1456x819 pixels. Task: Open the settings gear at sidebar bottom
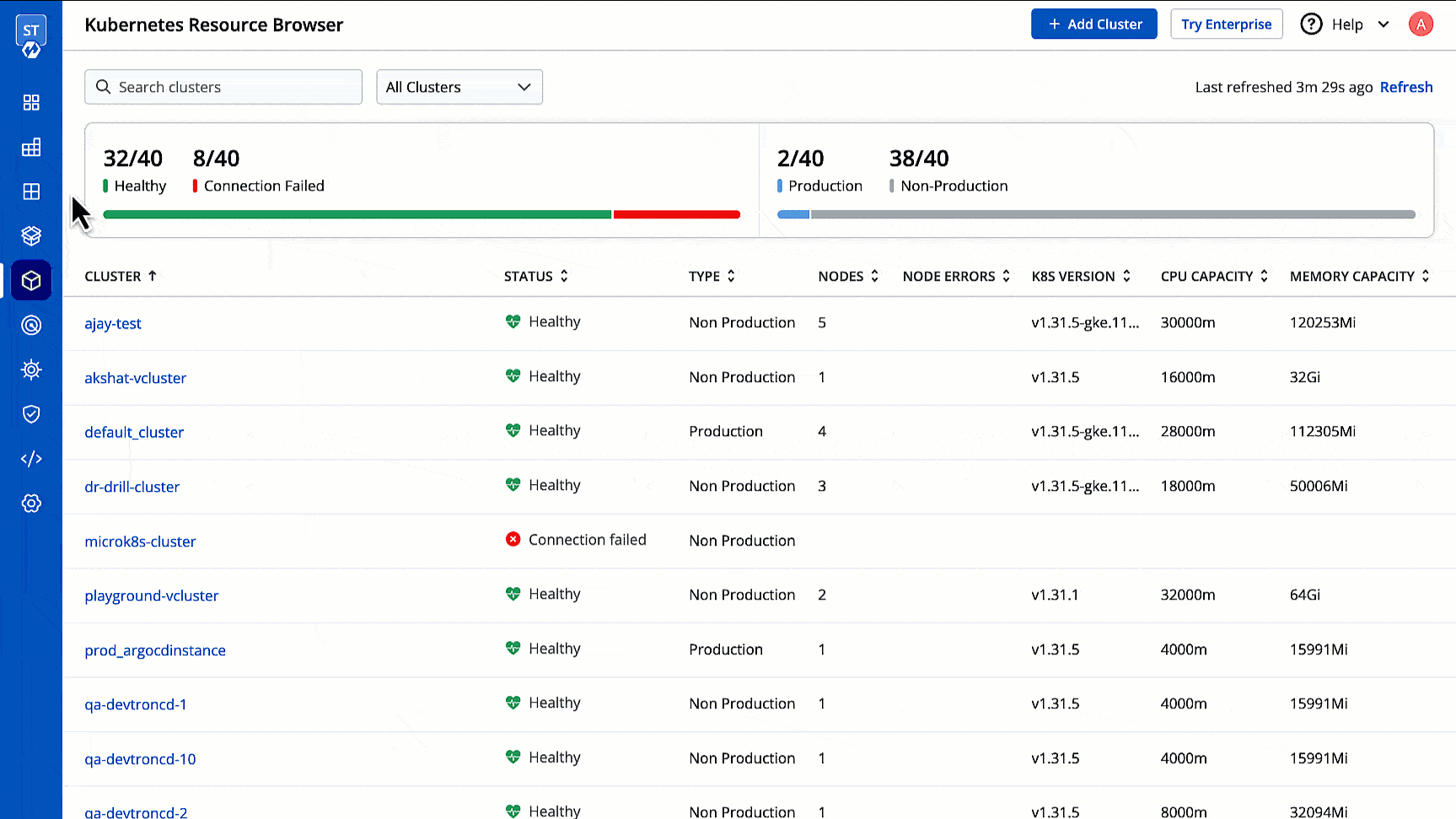[31, 504]
